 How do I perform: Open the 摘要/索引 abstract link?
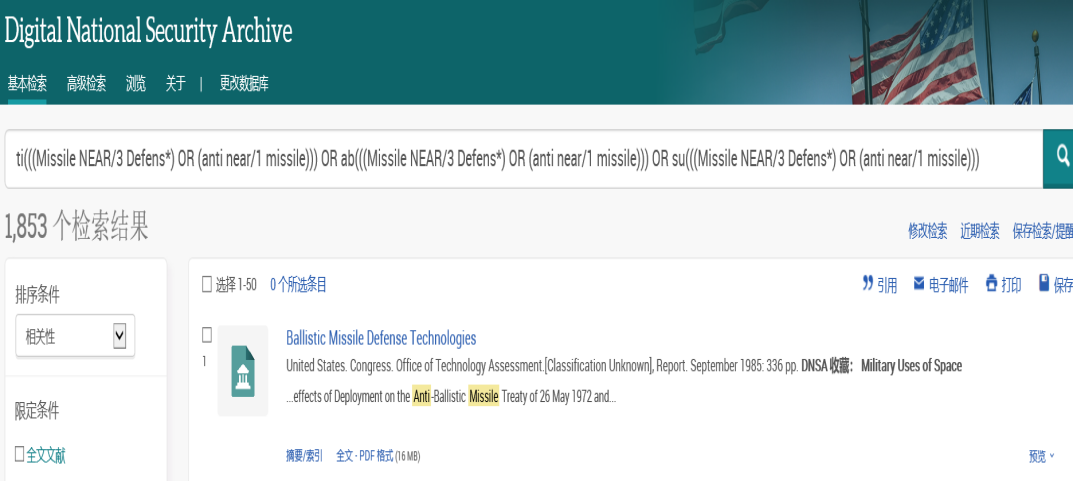pos(305,456)
